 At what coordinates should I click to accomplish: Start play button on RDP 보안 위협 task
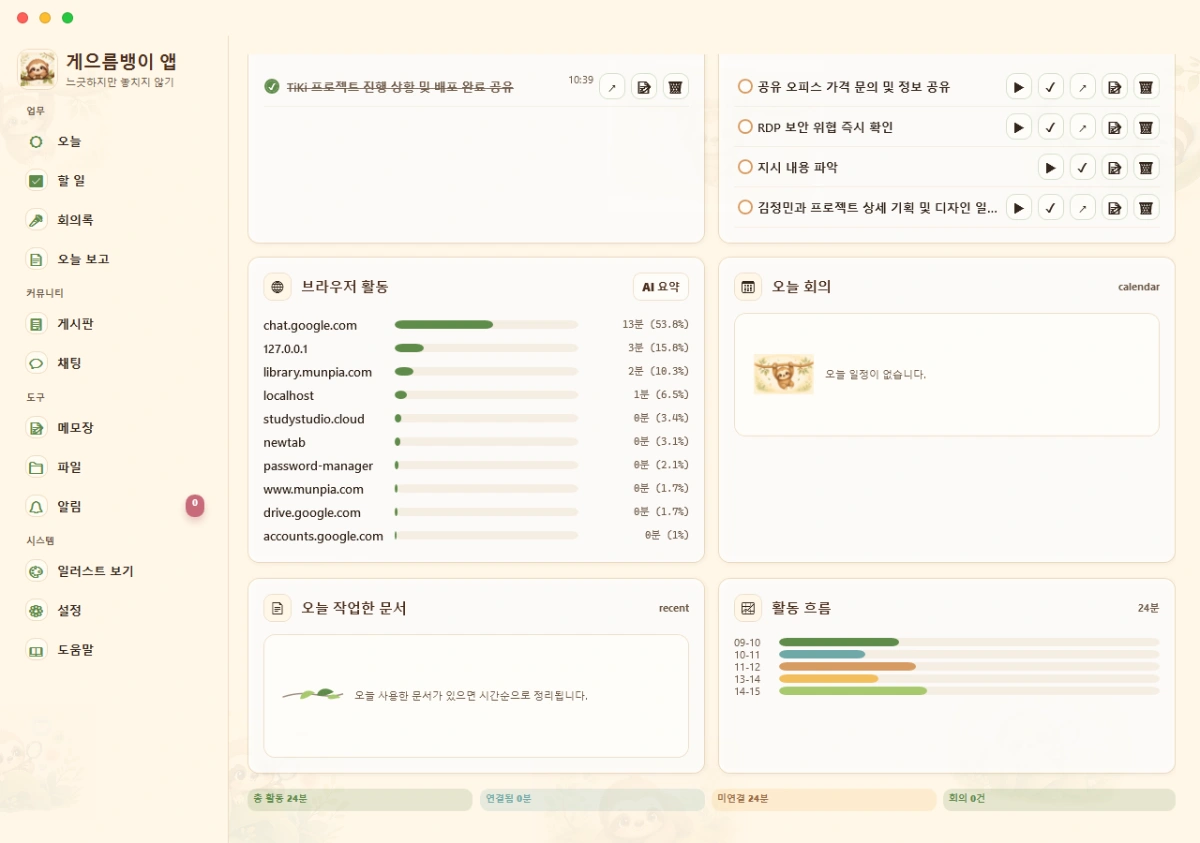(x=1018, y=127)
